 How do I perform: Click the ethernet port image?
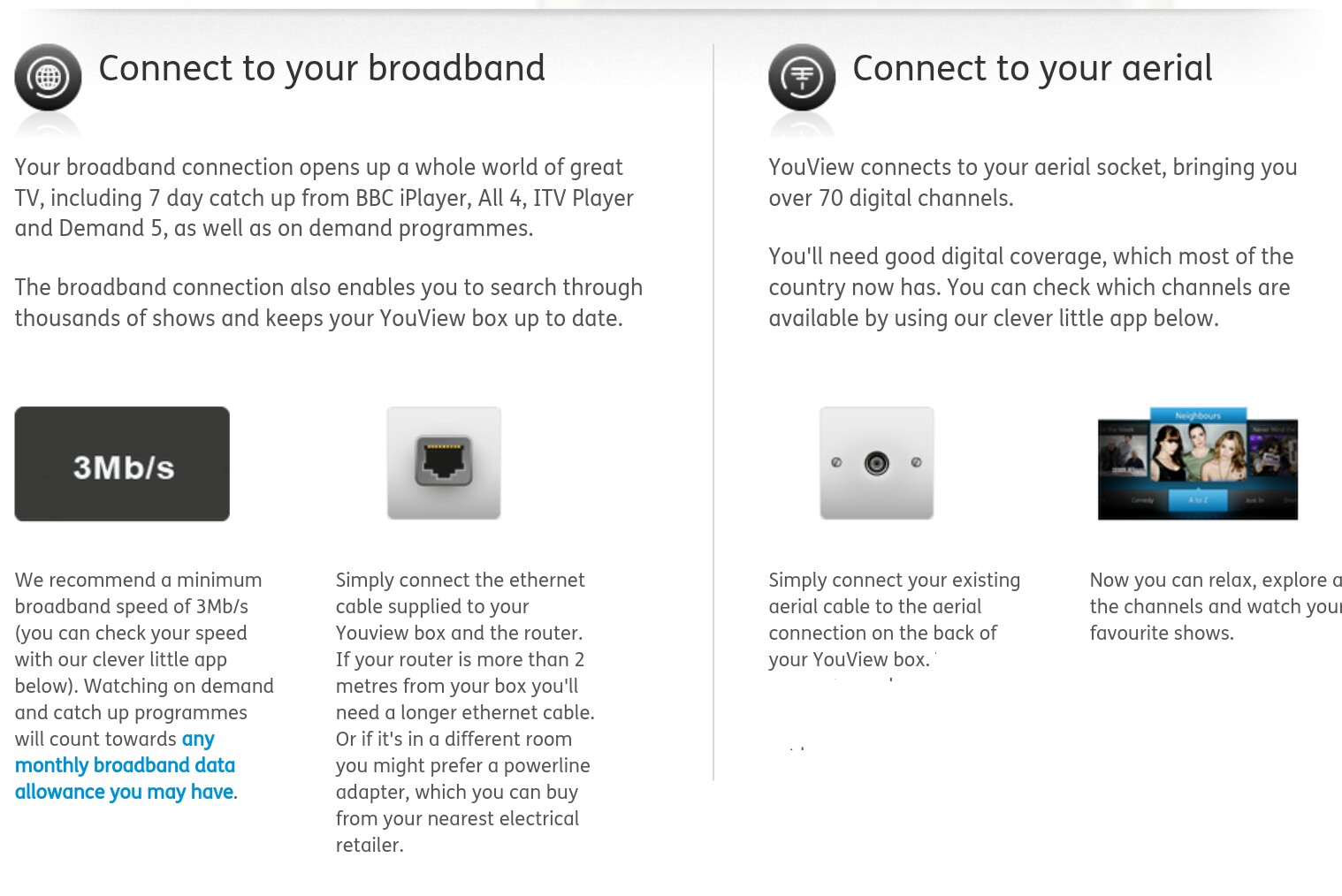444,463
